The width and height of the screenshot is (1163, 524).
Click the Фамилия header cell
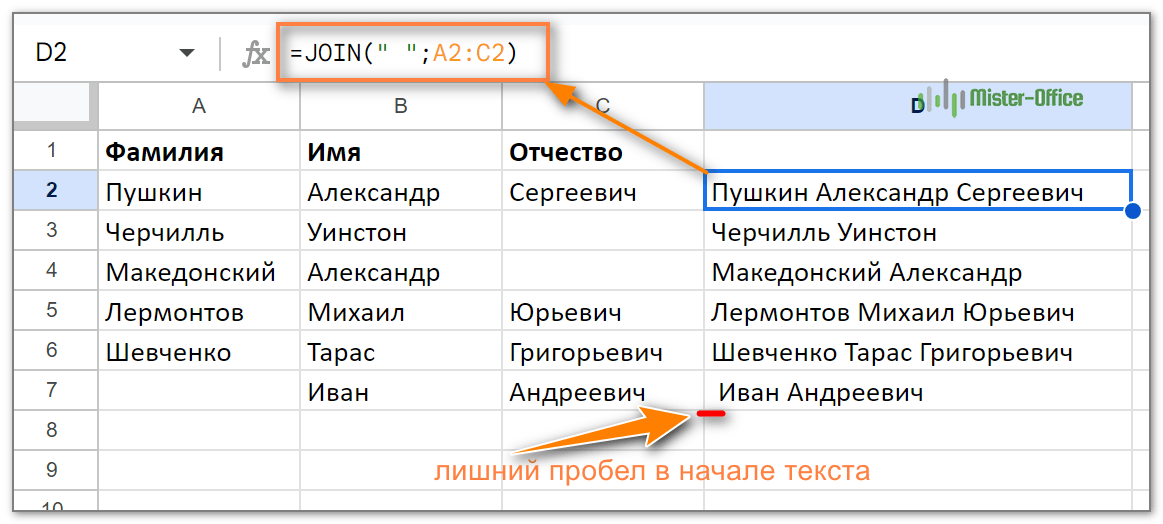[x=199, y=151]
